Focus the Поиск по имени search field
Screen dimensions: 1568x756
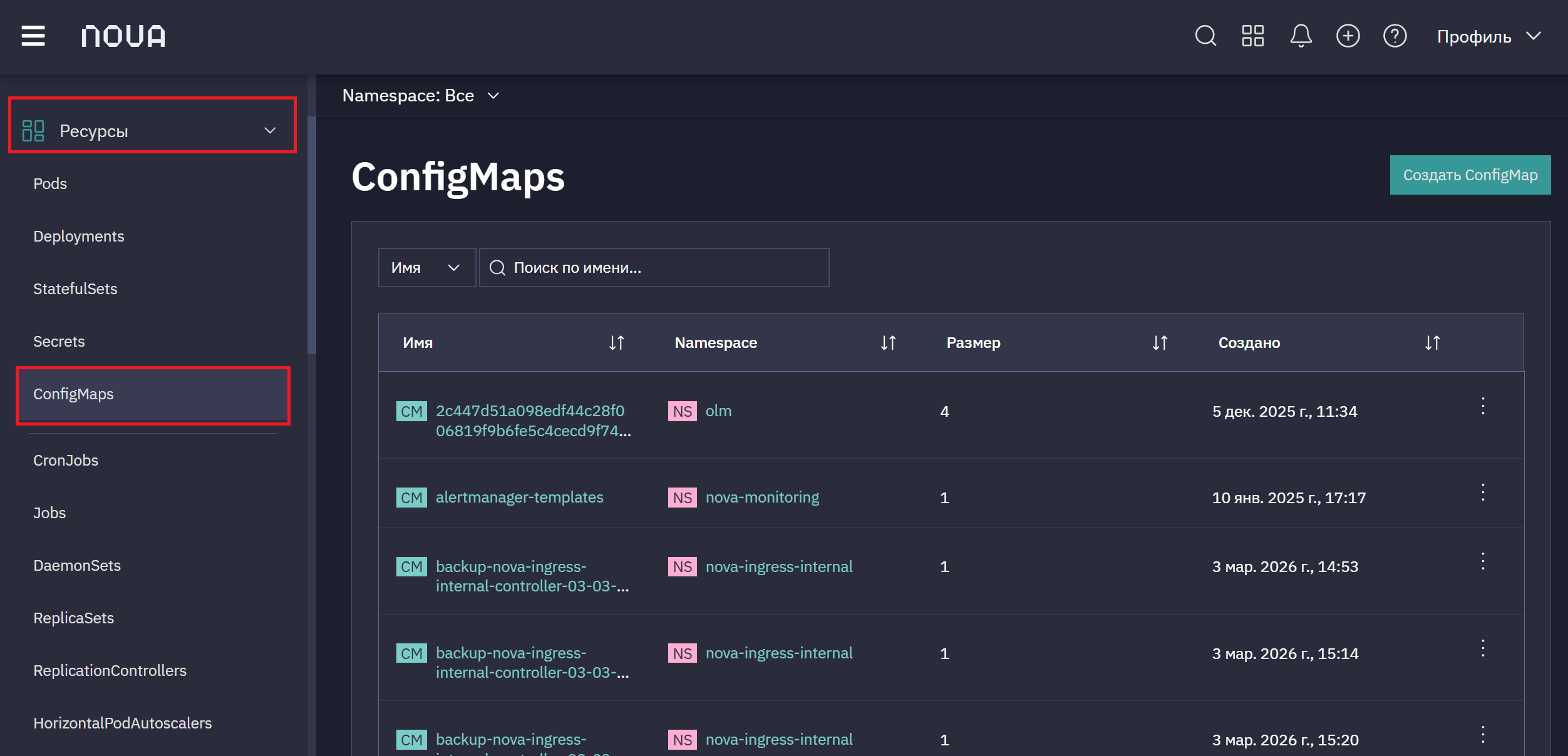[x=654, y=268]
